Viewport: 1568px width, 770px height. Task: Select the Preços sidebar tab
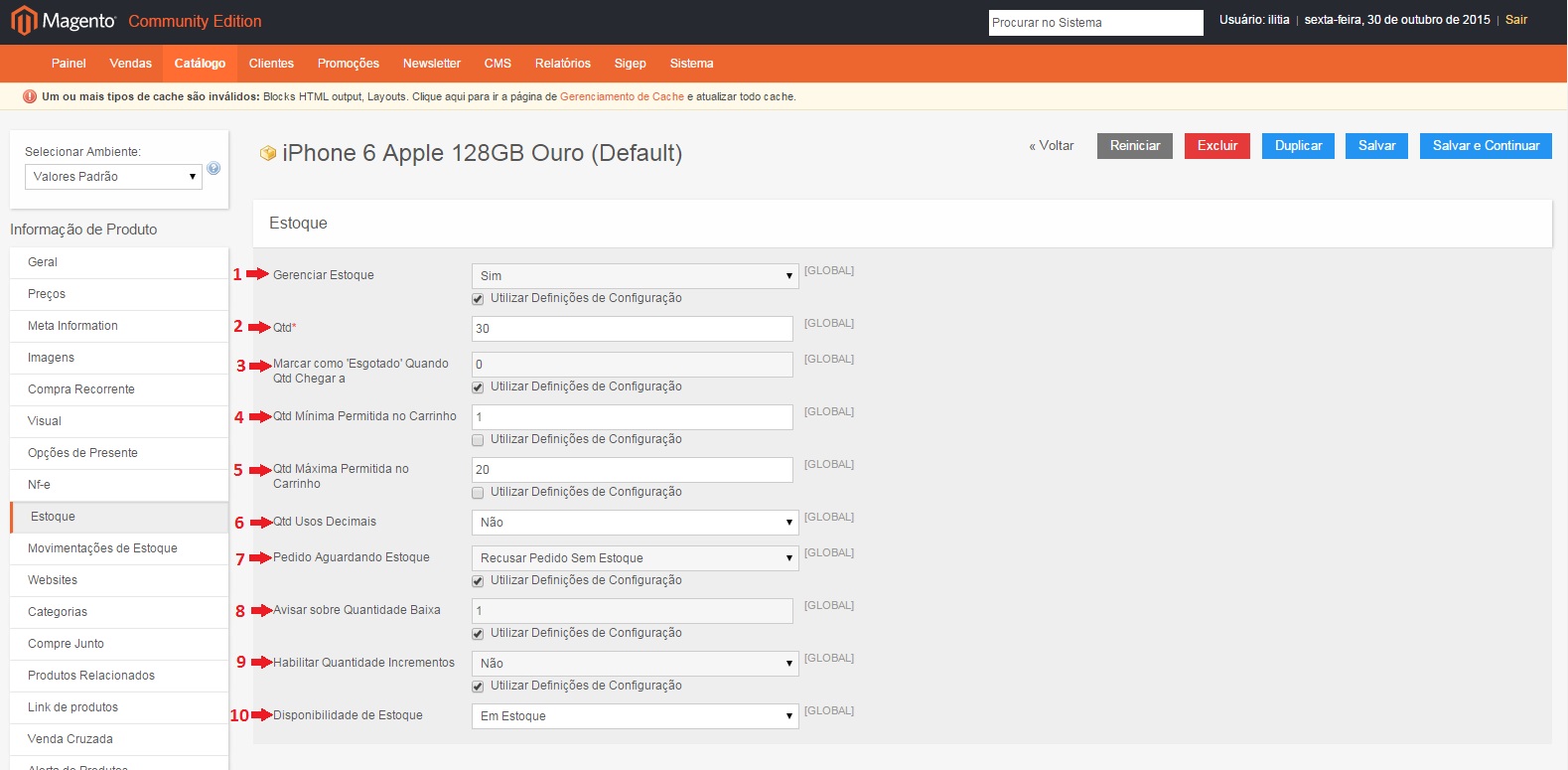point(119,294)
